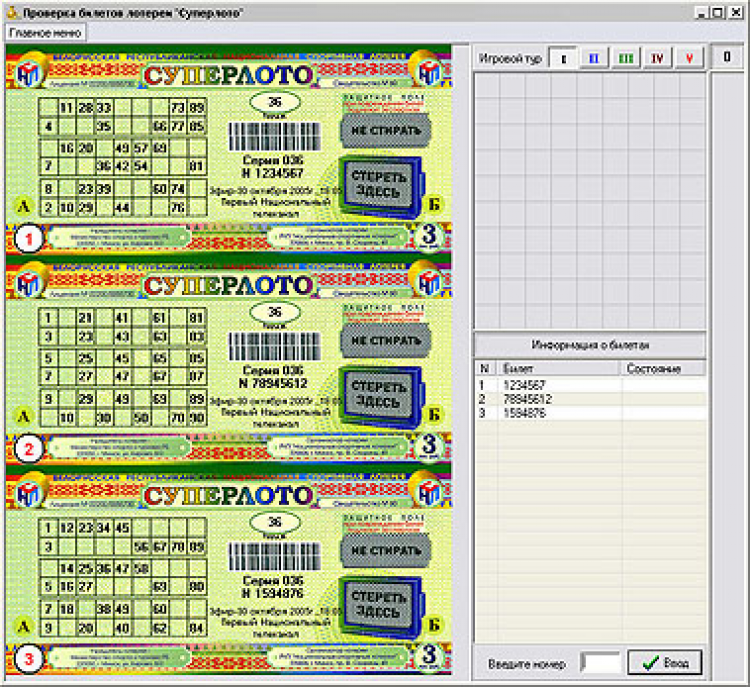Click the N column header
The height and width of the screenshot is (687, 750).
pyautogui.click(x=486, y=368)
